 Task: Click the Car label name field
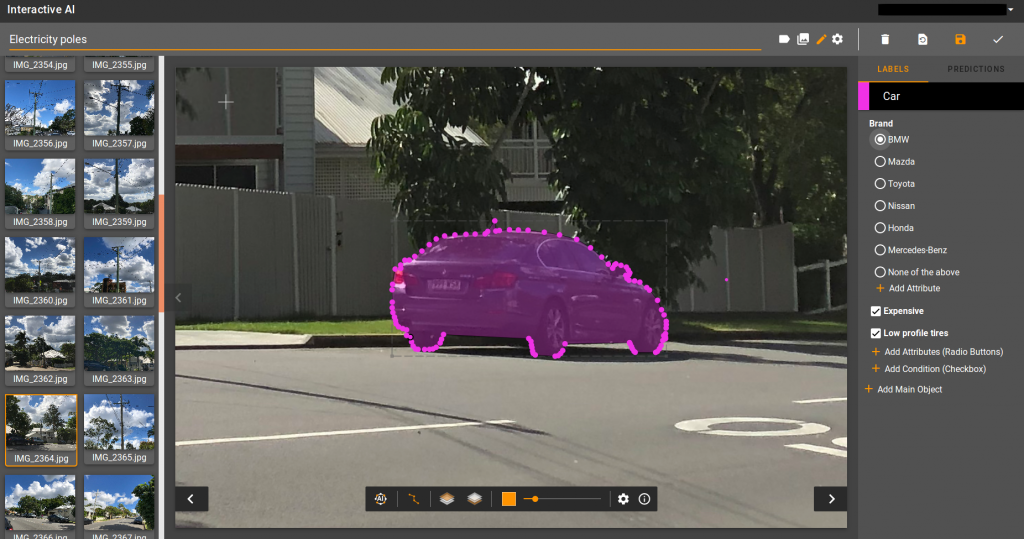click(946, 96)
